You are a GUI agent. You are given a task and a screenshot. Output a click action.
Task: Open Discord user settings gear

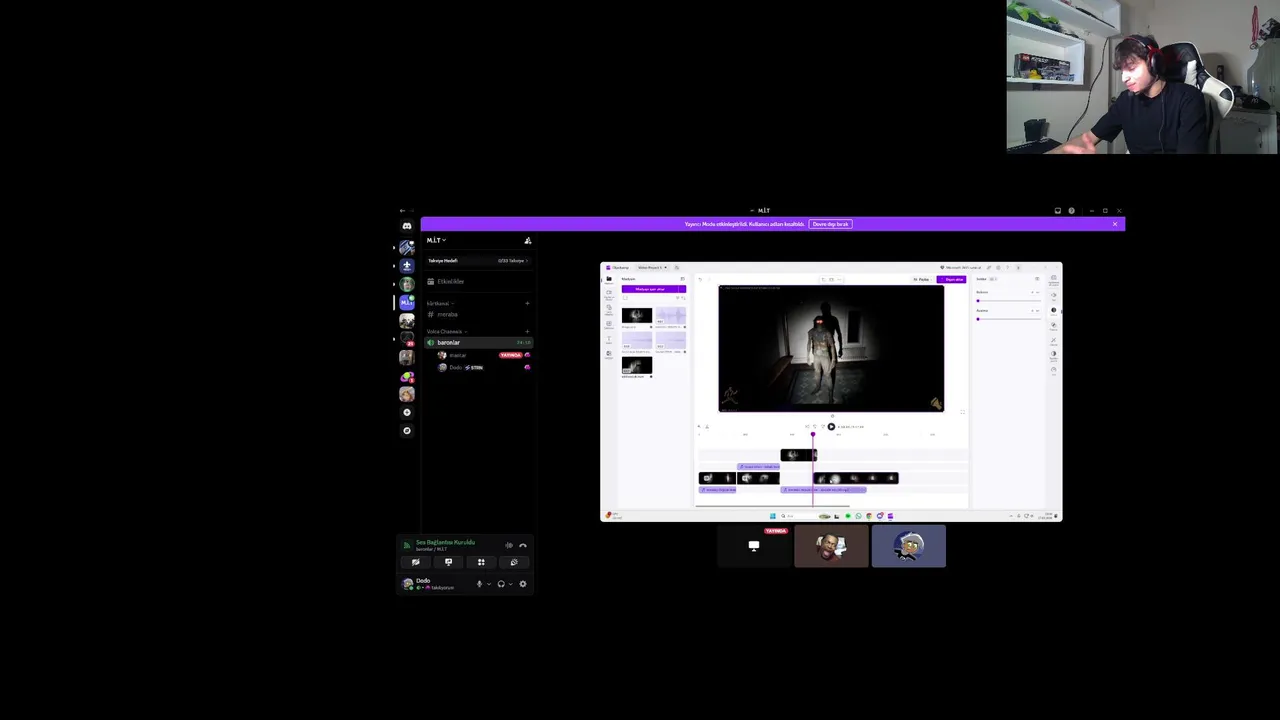point(523,584)
